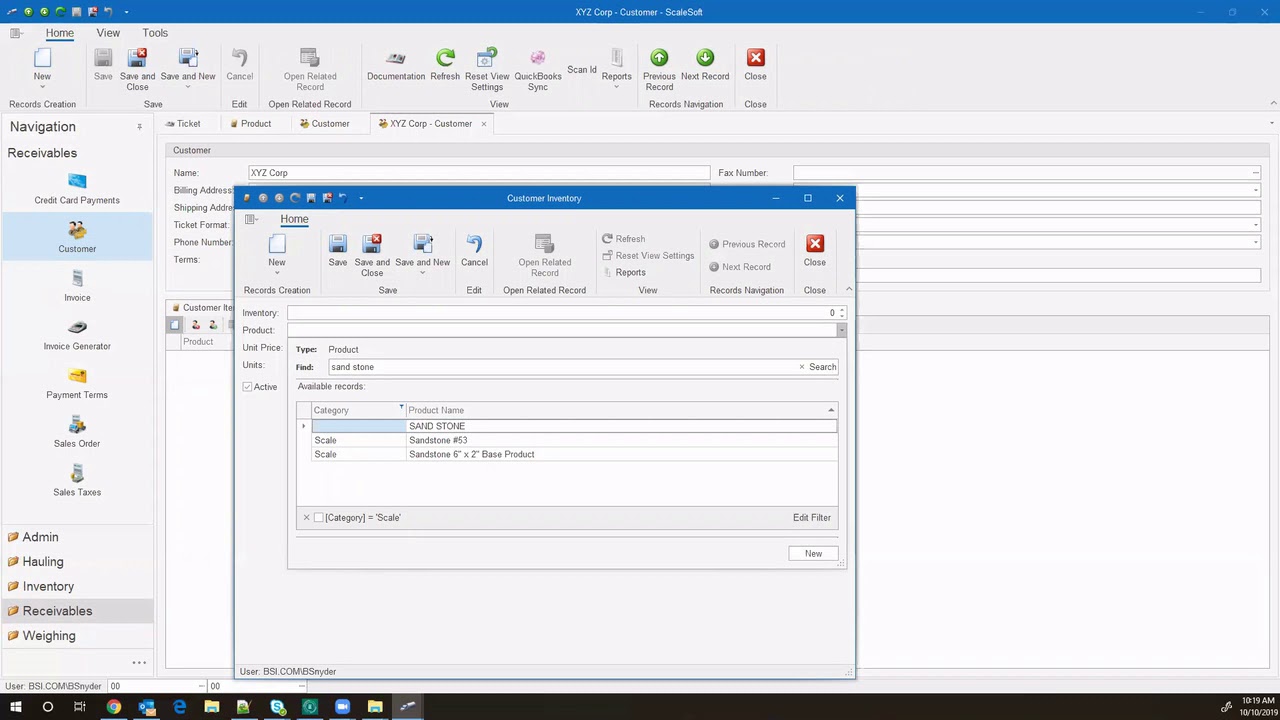Open Customer Inventory quick access toolbar dropdown
Viewport: 1280px width, 720px height.
361,198
